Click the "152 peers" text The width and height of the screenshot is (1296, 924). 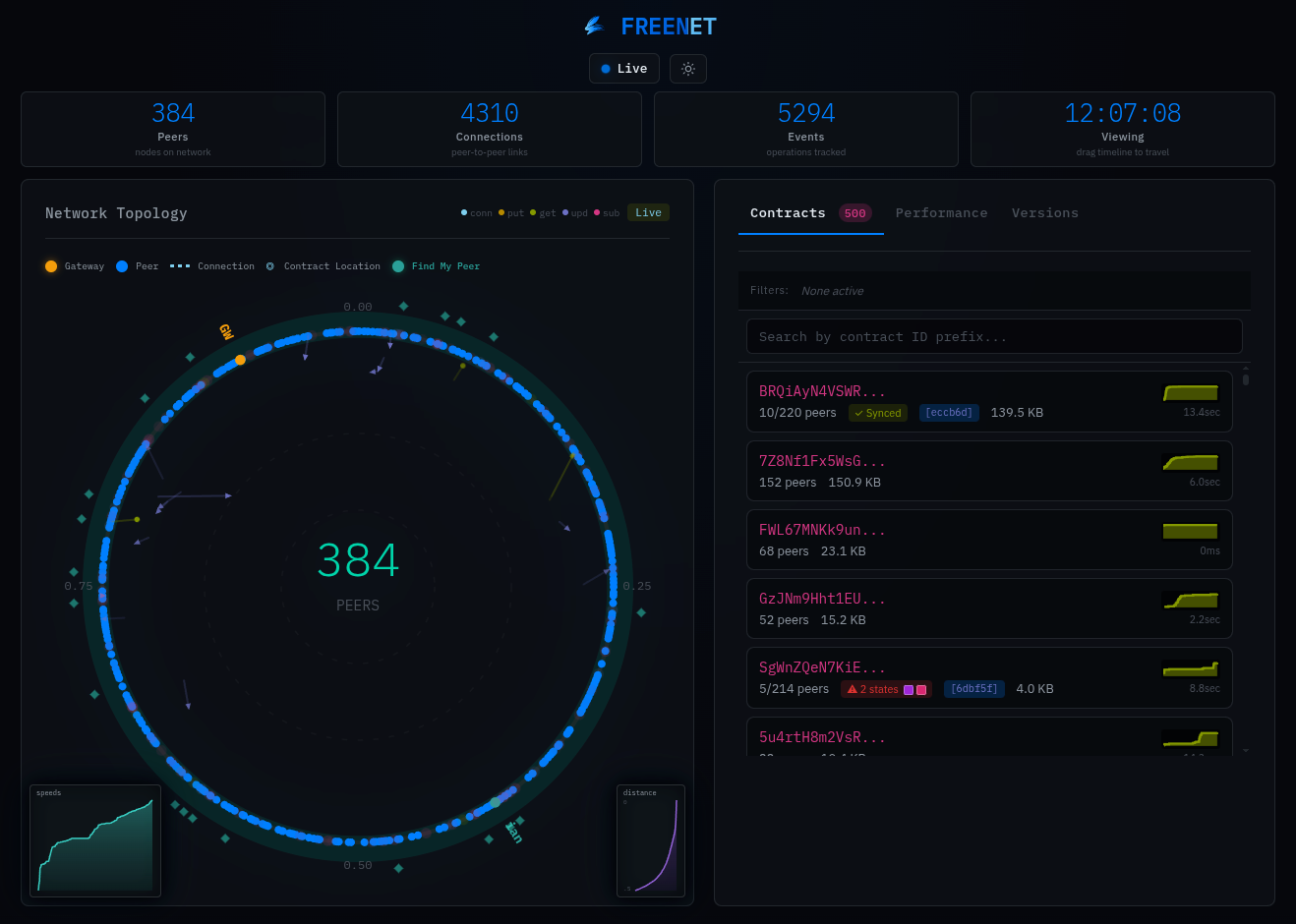point(788,483)
